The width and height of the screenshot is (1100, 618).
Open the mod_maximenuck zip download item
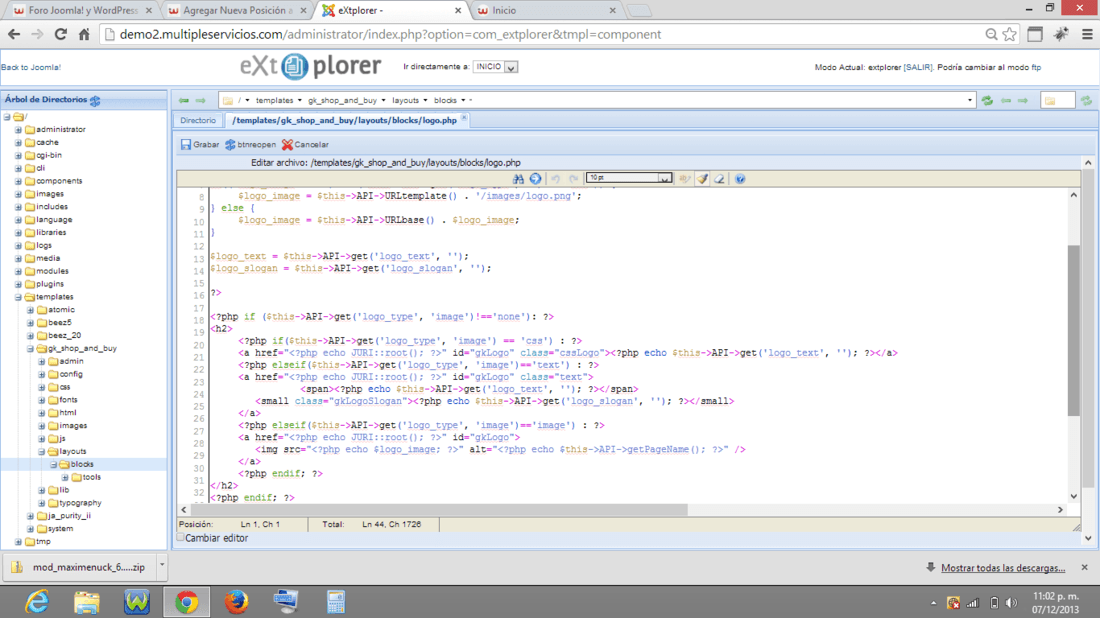pyautogui.click(x=80, y=567)
